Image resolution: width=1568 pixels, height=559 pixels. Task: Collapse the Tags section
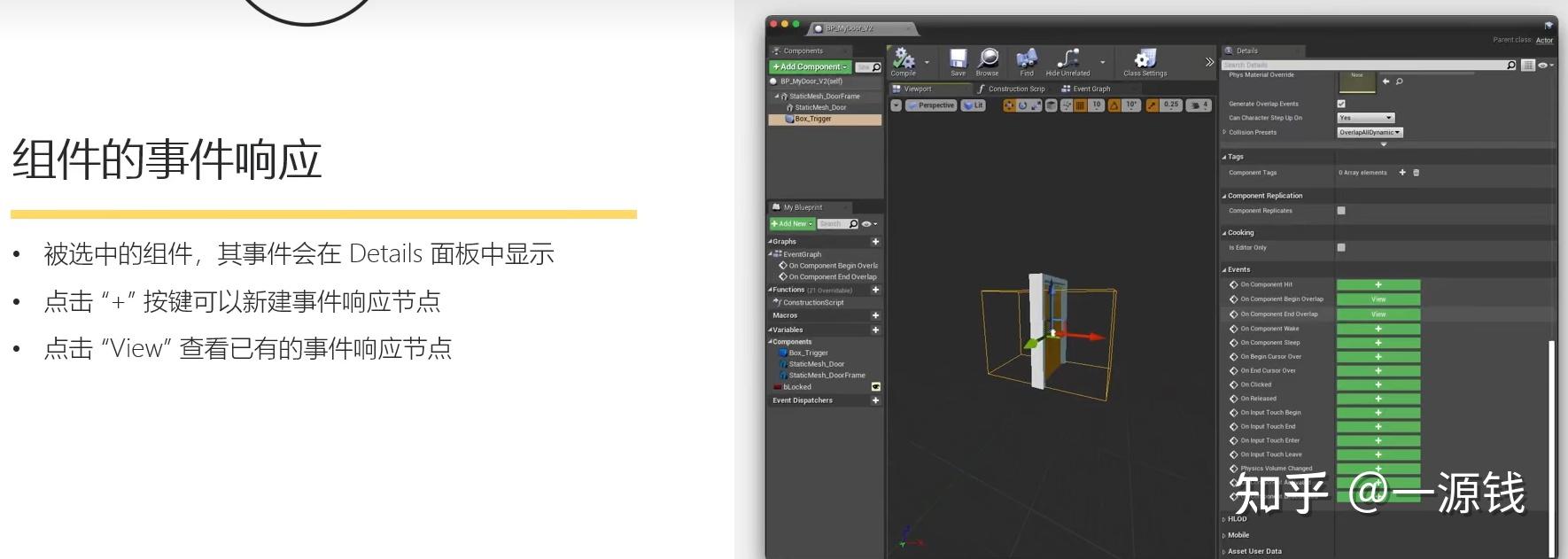click(x=1224, y=157)
